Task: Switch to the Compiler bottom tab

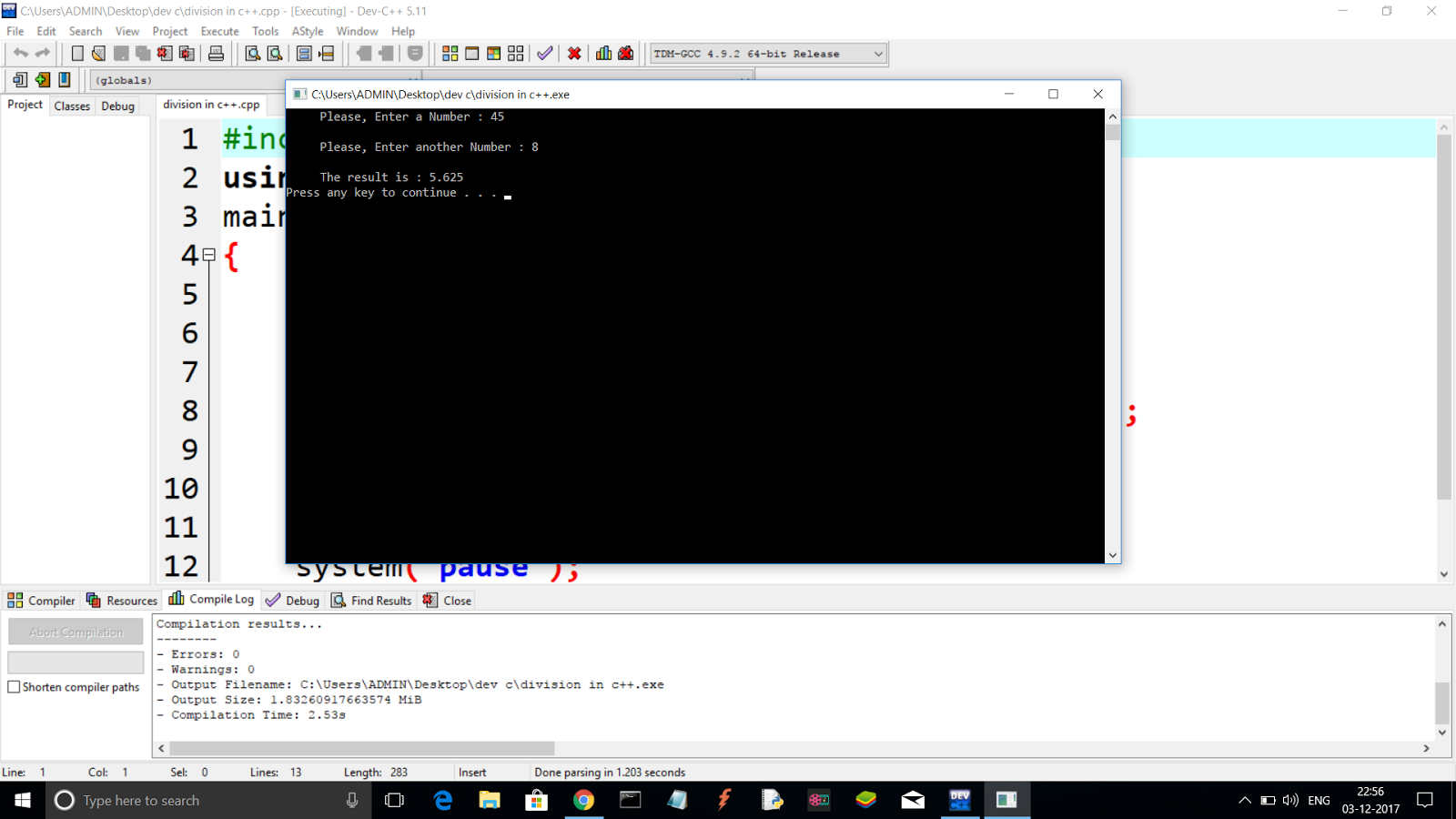Action: (x=41, y=601)
